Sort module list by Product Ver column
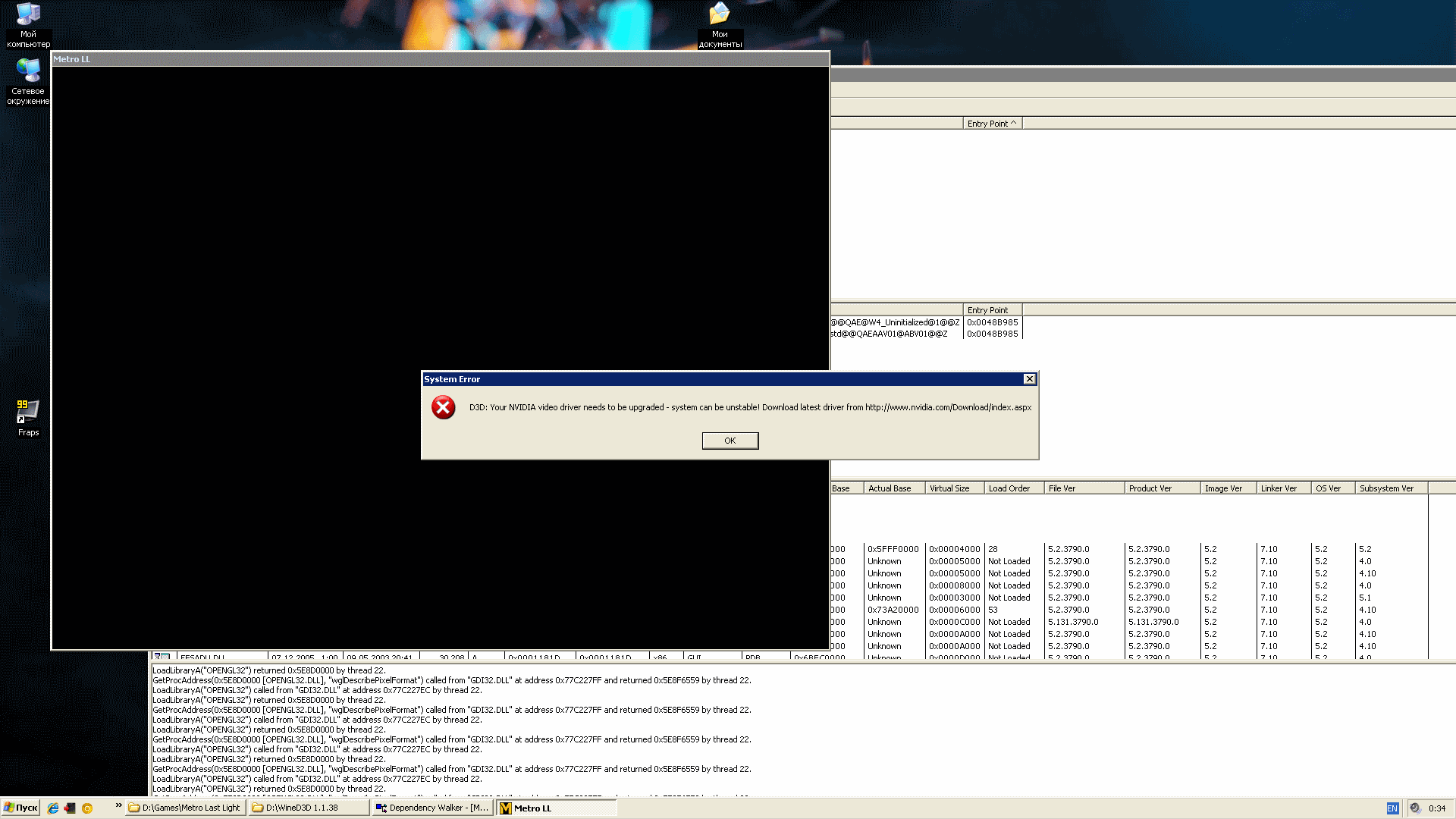The width and height of the screenshot is (1456, 819). [1163, 488]
